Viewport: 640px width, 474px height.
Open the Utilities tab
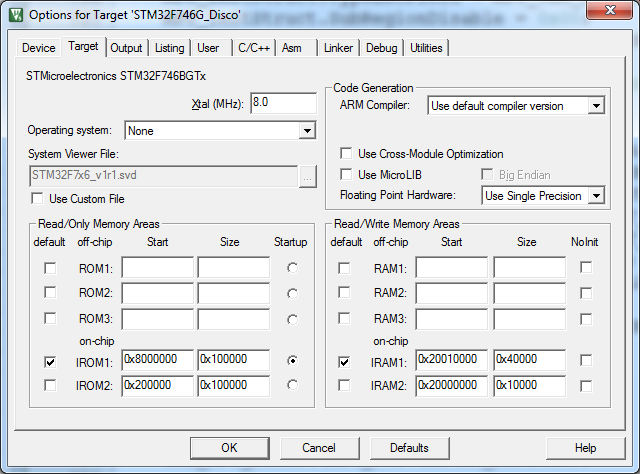coord(426,48)
